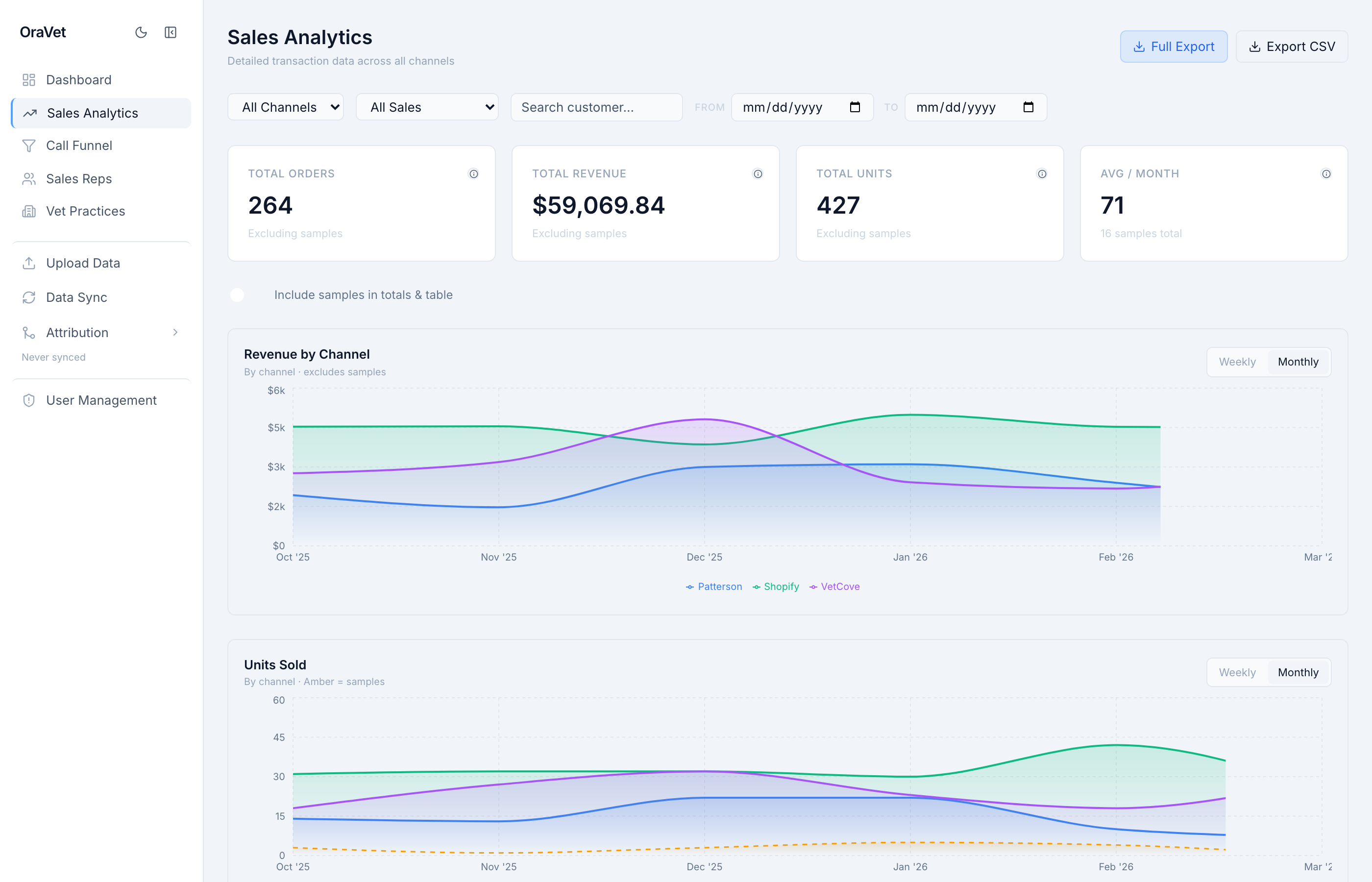This screenshot has height=882, width=1372.
Task: Click the '16 samples total' text
Action: (1141, 234)
